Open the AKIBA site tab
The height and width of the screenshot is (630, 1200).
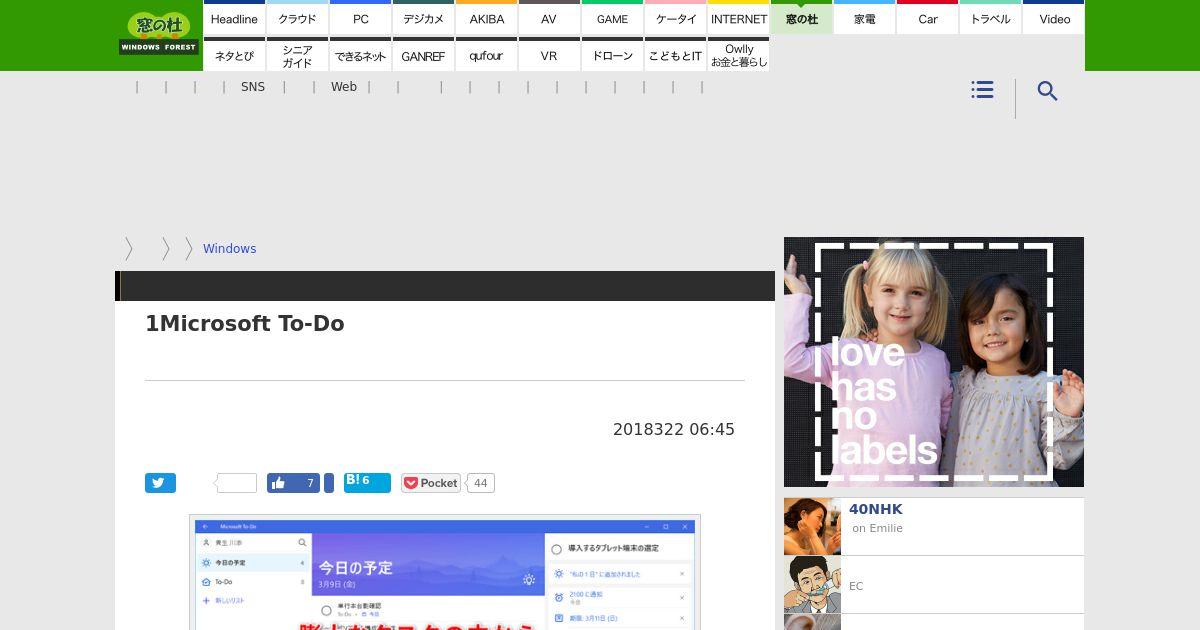486,18
